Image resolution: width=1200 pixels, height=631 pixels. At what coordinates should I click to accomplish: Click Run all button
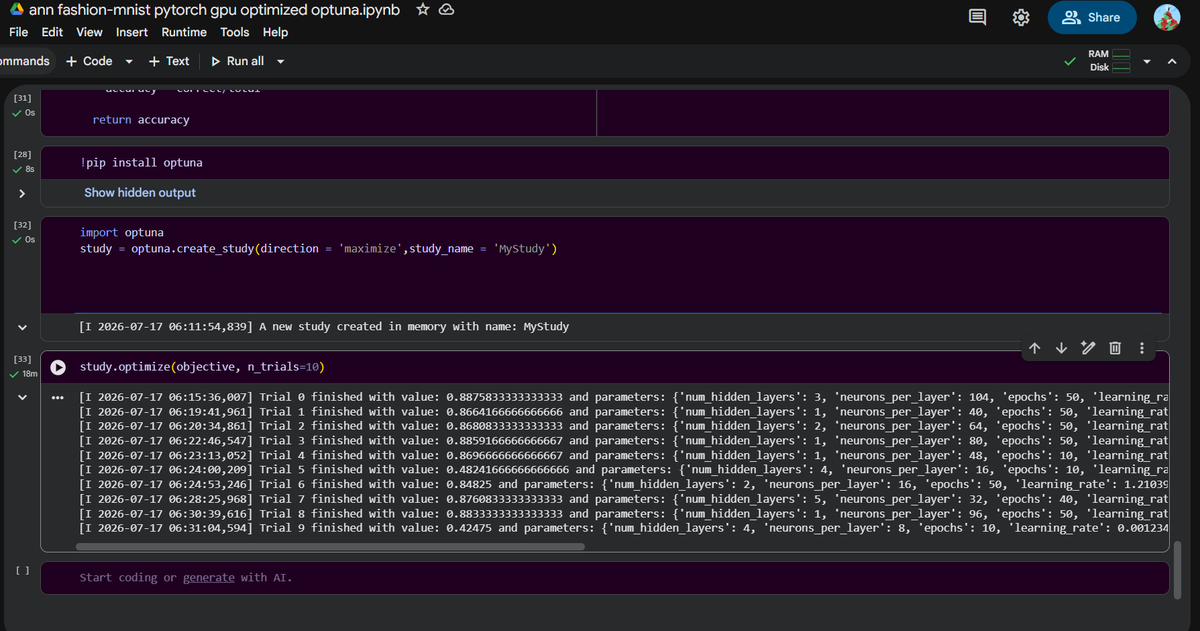238,61
